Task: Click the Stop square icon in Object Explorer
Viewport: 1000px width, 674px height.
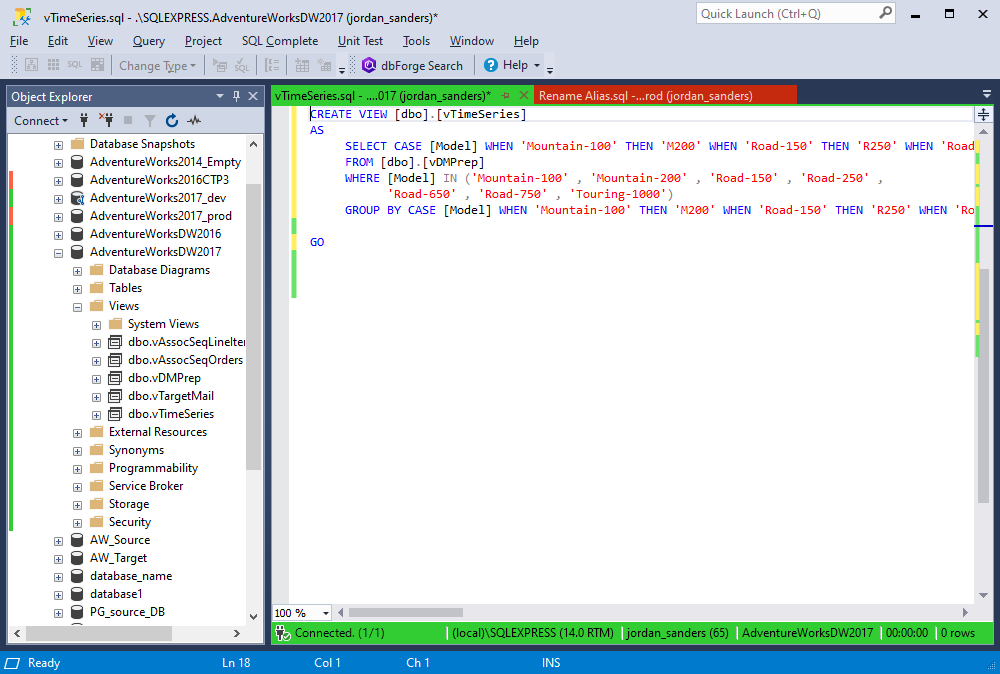Action: pos(128,120)
